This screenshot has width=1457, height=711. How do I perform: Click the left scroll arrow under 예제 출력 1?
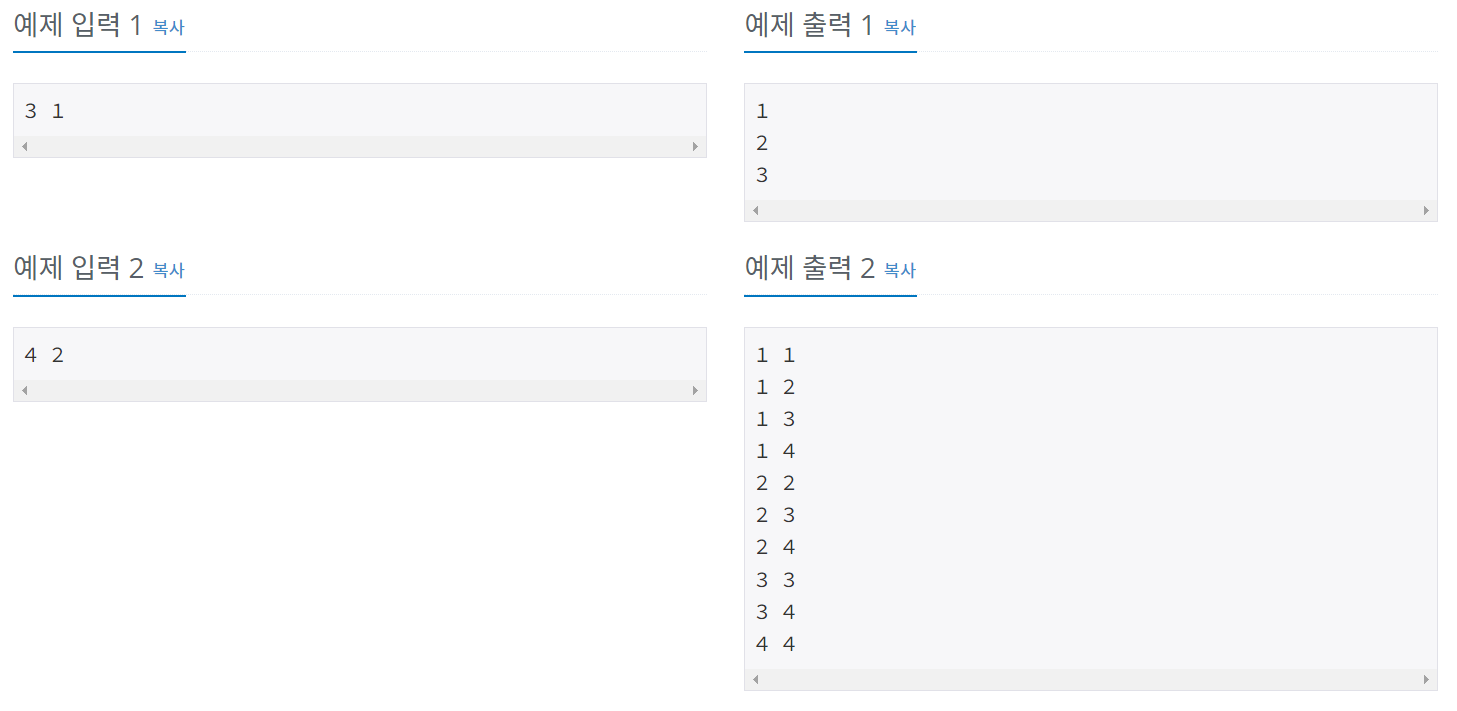point(755,210)
